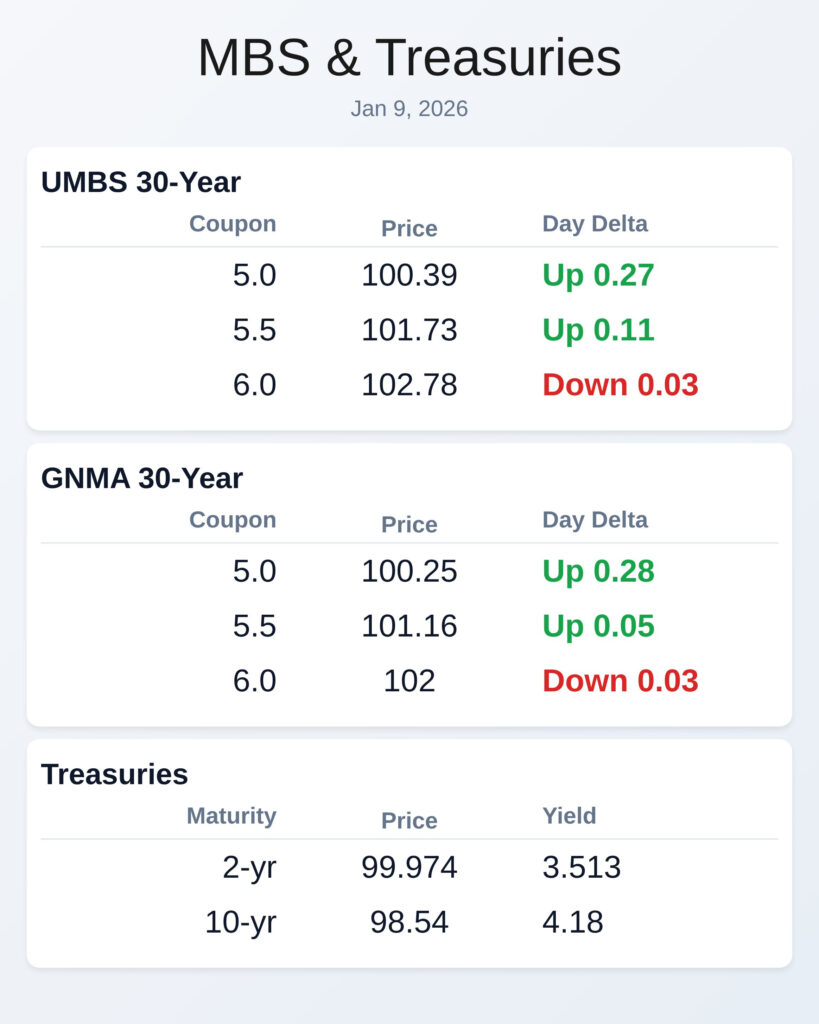The image size is (819, 1024).
Task: Select the GNMA price 101.16
Action: coord(409,626)
